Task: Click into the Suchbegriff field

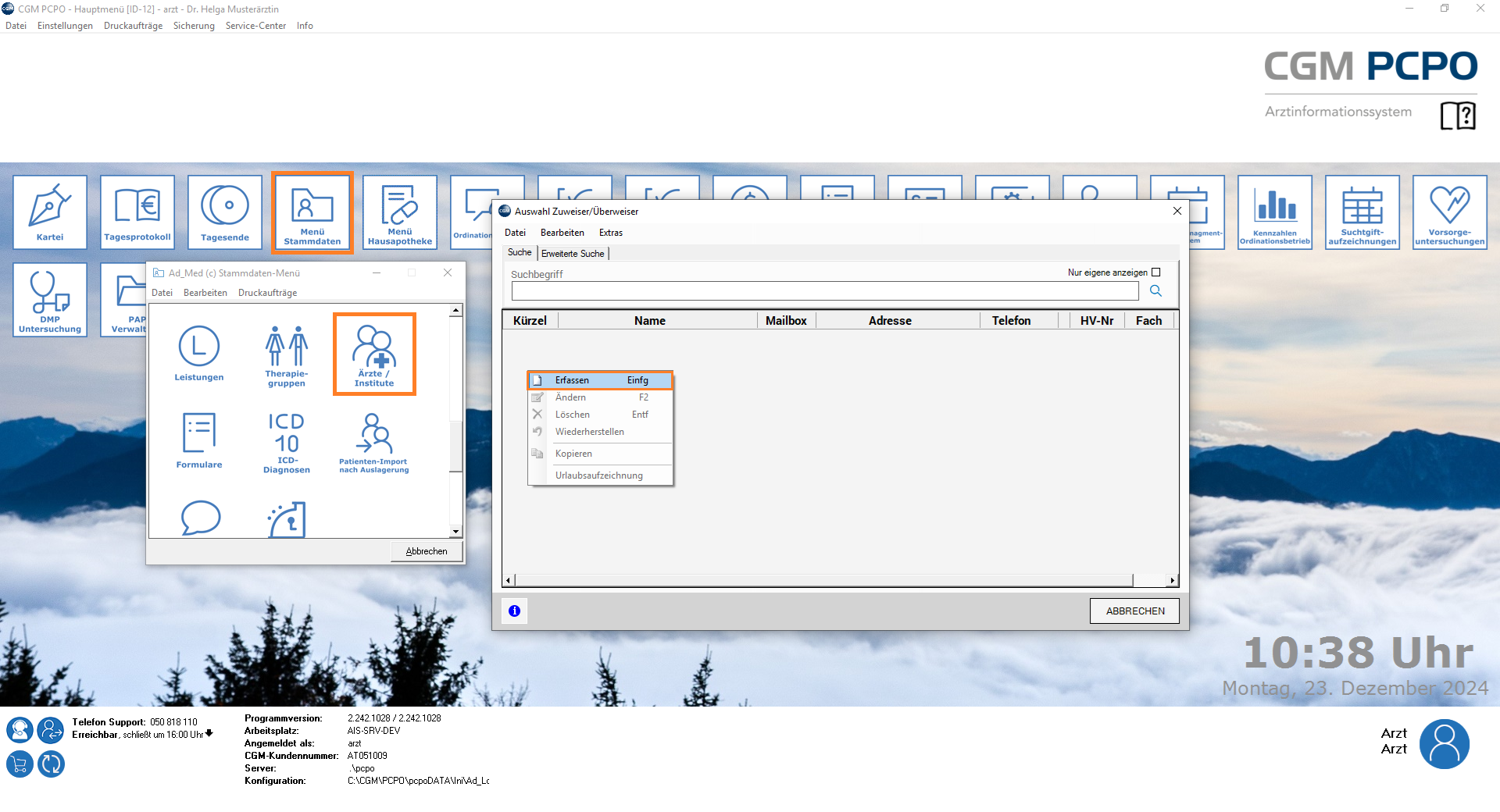Action: [824, 291]
